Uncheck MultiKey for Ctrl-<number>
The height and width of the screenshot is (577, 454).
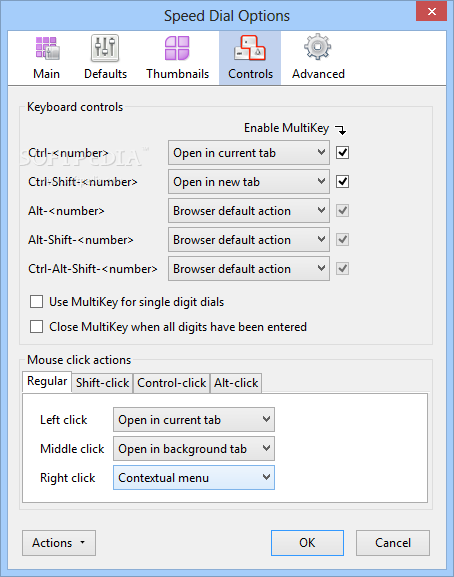pos(343,152)
